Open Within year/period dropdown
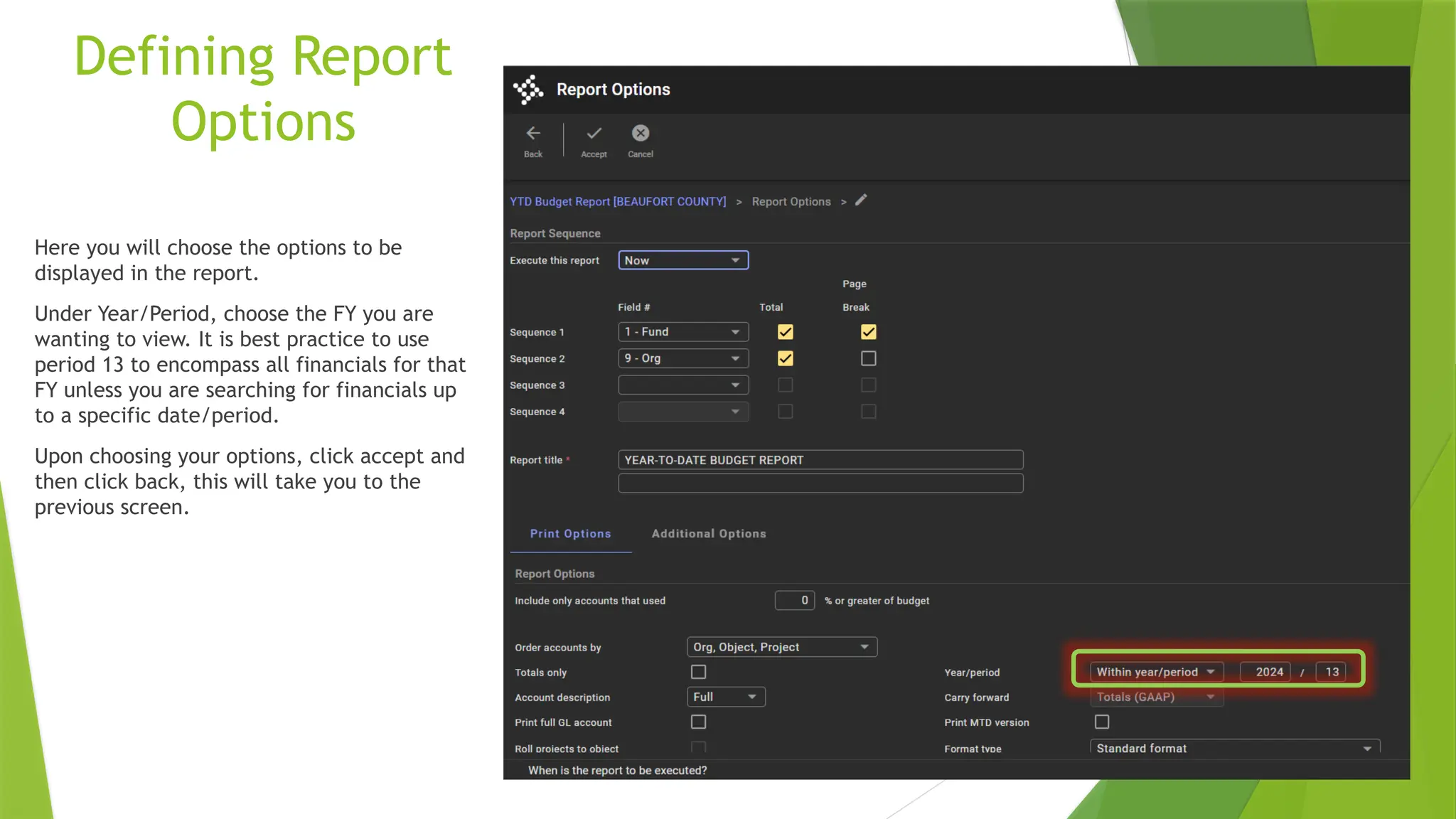 click(x=1155, y=672)
